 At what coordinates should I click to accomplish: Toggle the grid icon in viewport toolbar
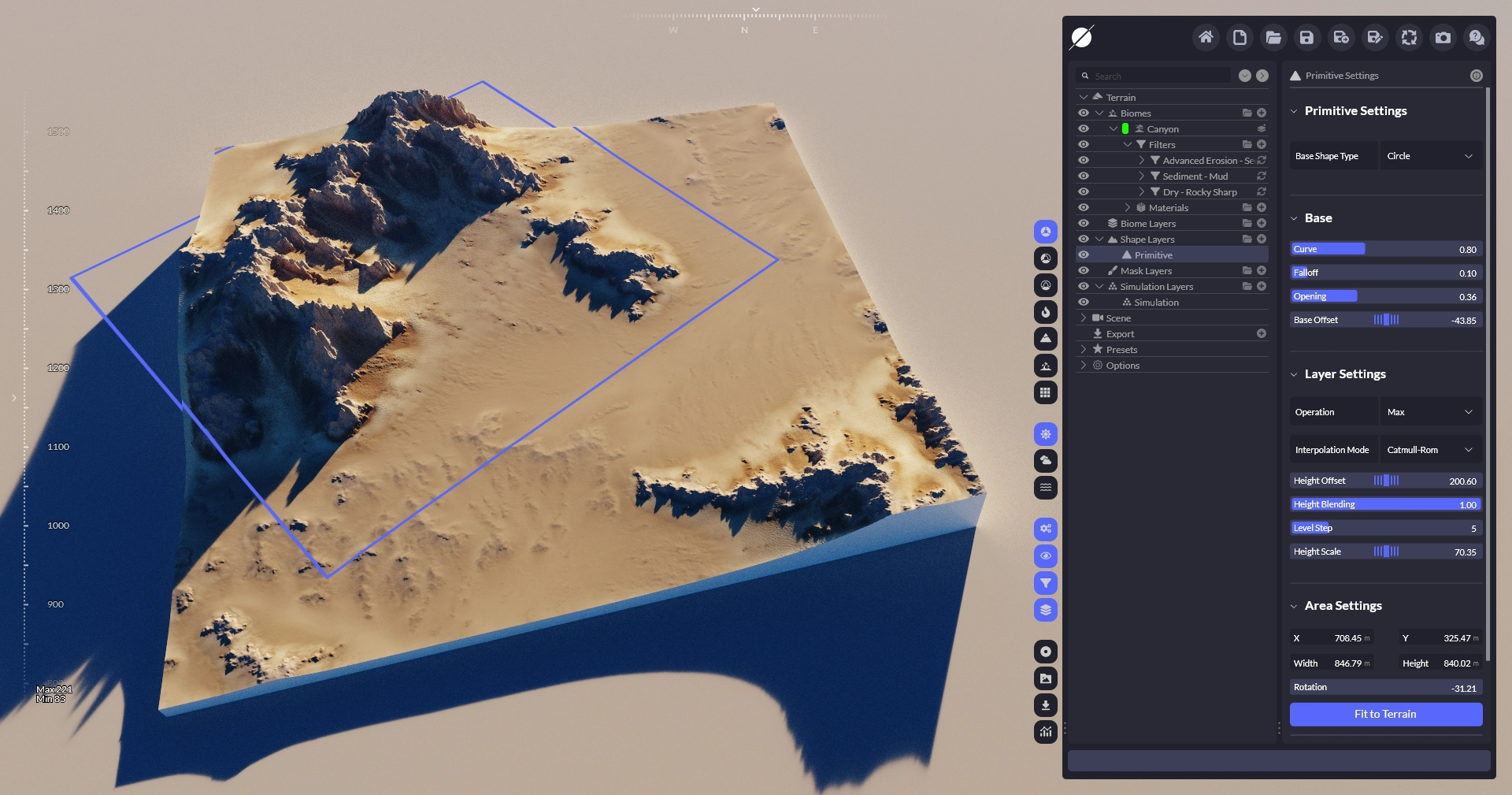[1045, 392]
